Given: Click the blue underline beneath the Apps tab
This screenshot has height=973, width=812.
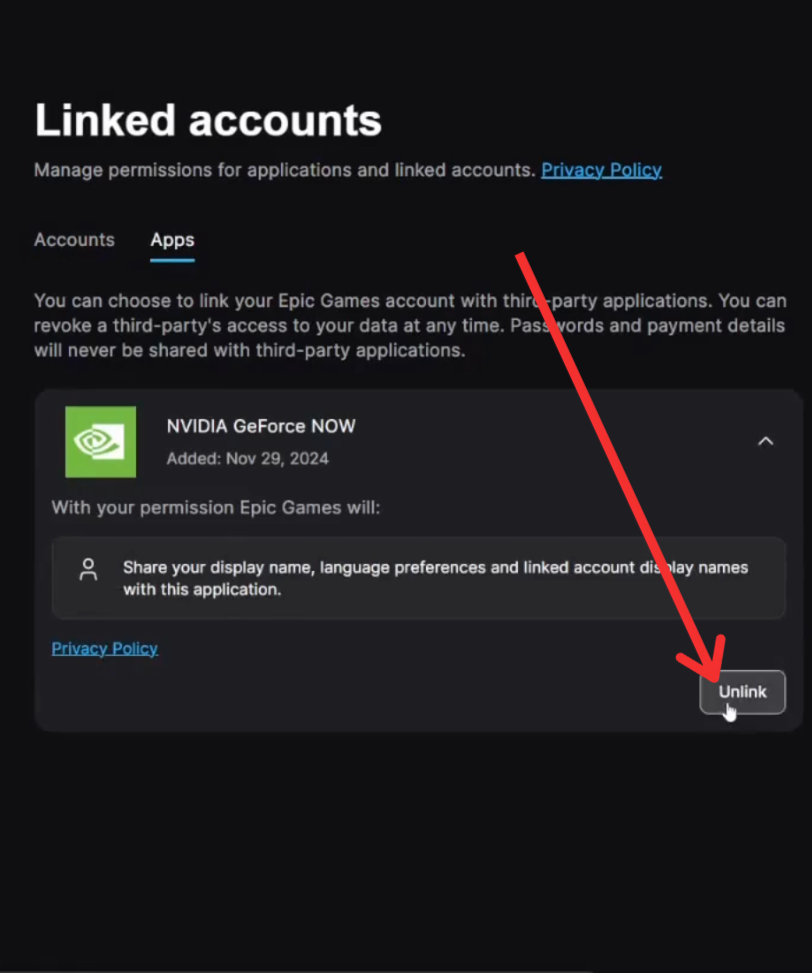Looking at the screenshot, I should coord(172,260).
